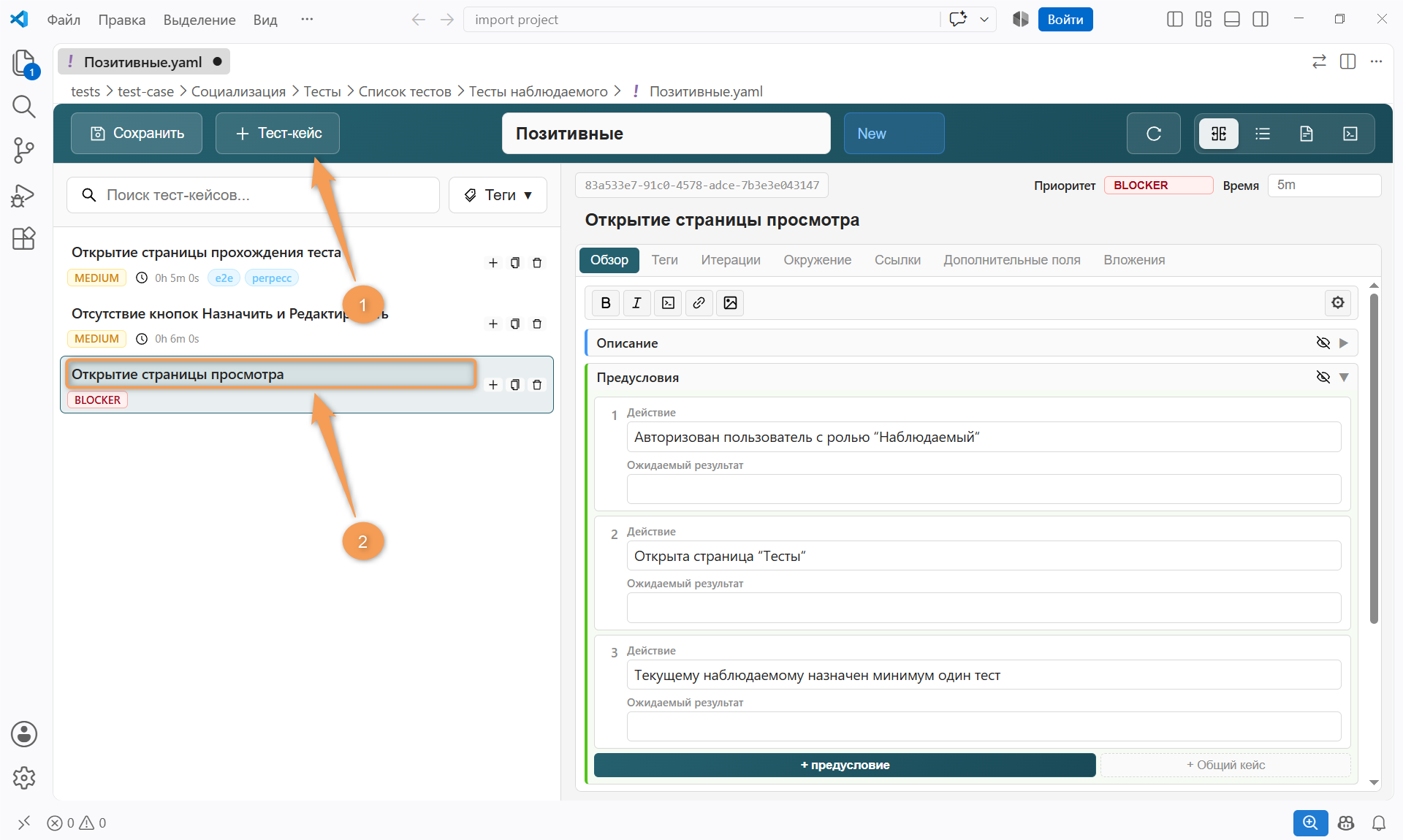The height and width of the screenshot is (840, 1403).
Task: Open the BLOCKER priority dropdown
Action: (1158, 186)
